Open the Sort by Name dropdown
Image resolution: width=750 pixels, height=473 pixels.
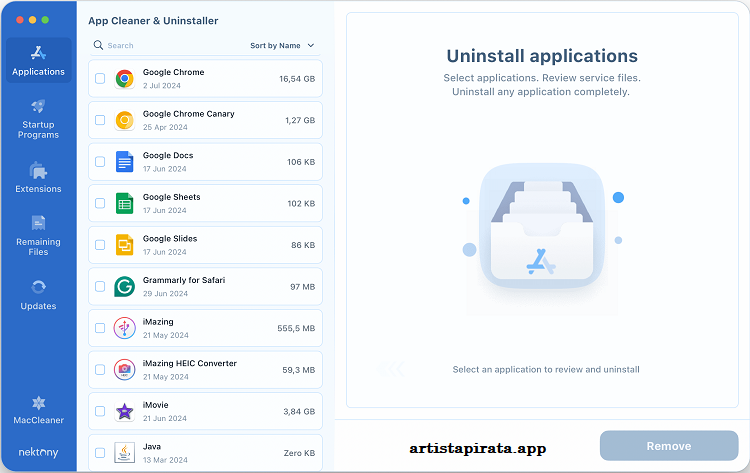pyautogui.click(x=282, y=45)
